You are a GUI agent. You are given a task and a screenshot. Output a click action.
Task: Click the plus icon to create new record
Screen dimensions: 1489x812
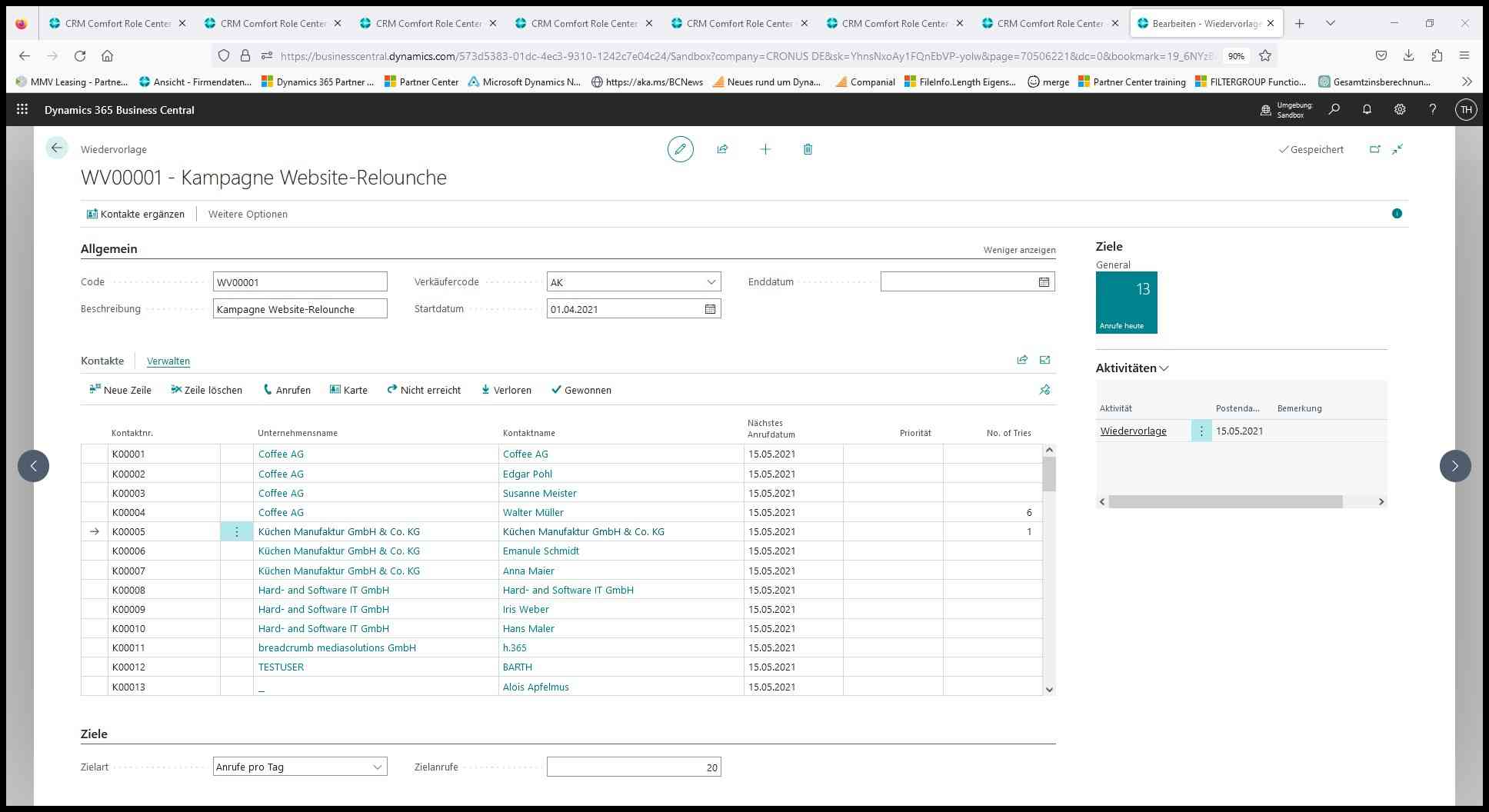[x=765, y=149]
